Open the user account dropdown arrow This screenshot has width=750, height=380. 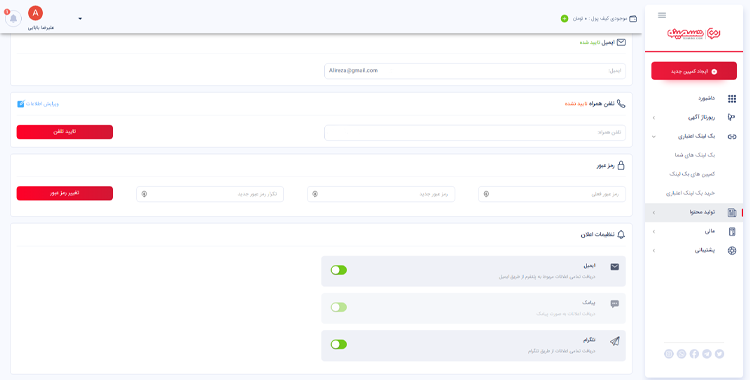[x=80, y=19]
